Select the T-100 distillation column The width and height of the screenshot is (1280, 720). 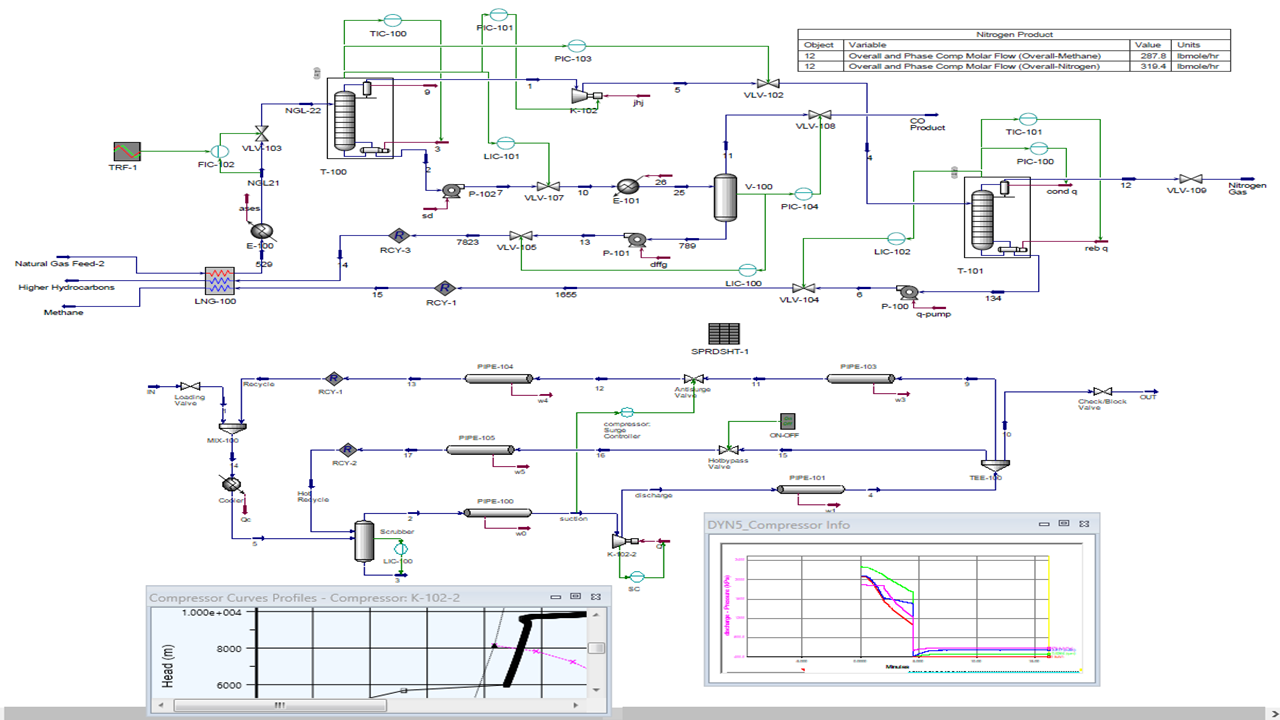click(345, 120)
